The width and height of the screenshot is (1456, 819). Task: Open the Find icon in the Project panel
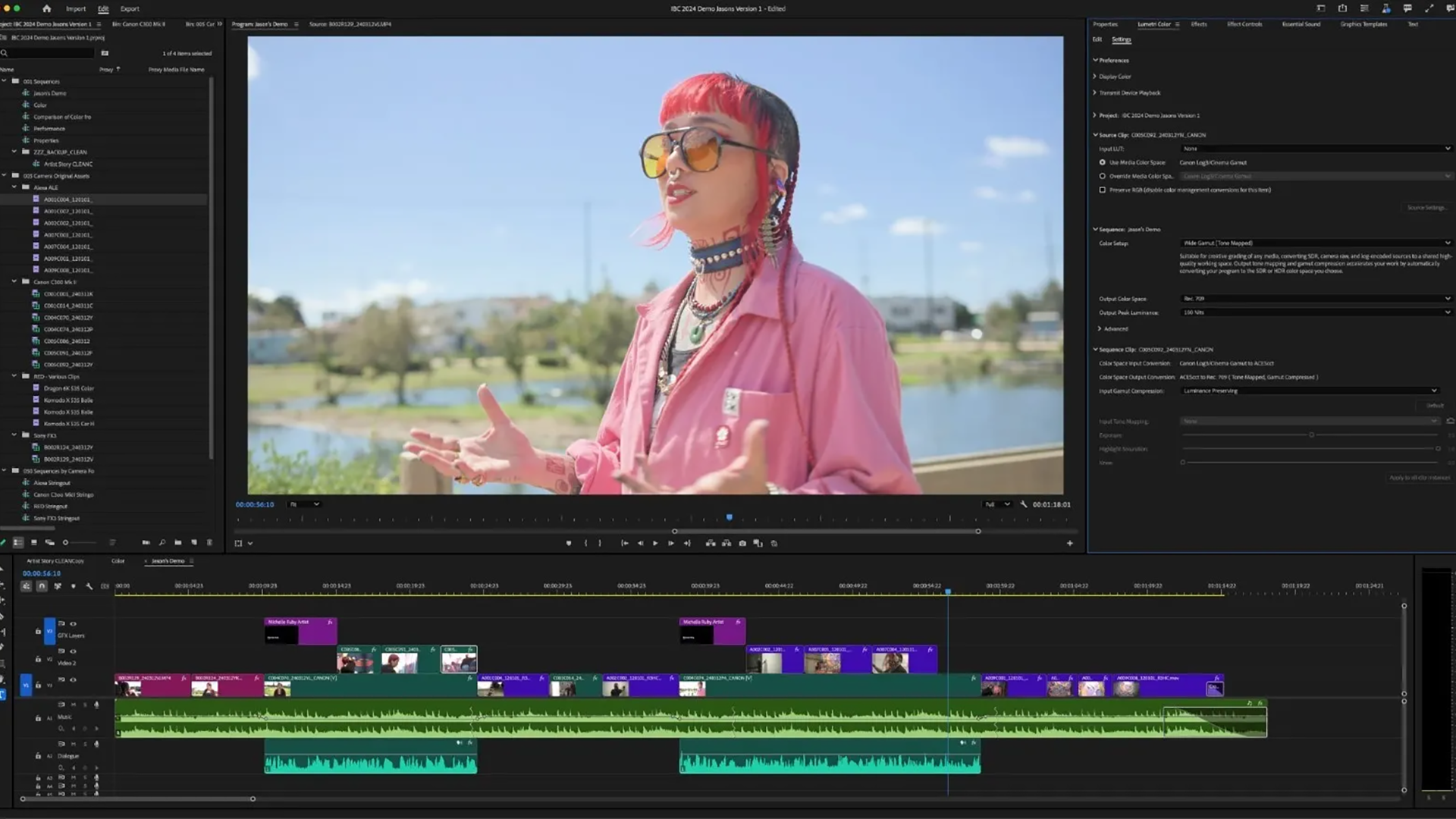click(162, 543)
